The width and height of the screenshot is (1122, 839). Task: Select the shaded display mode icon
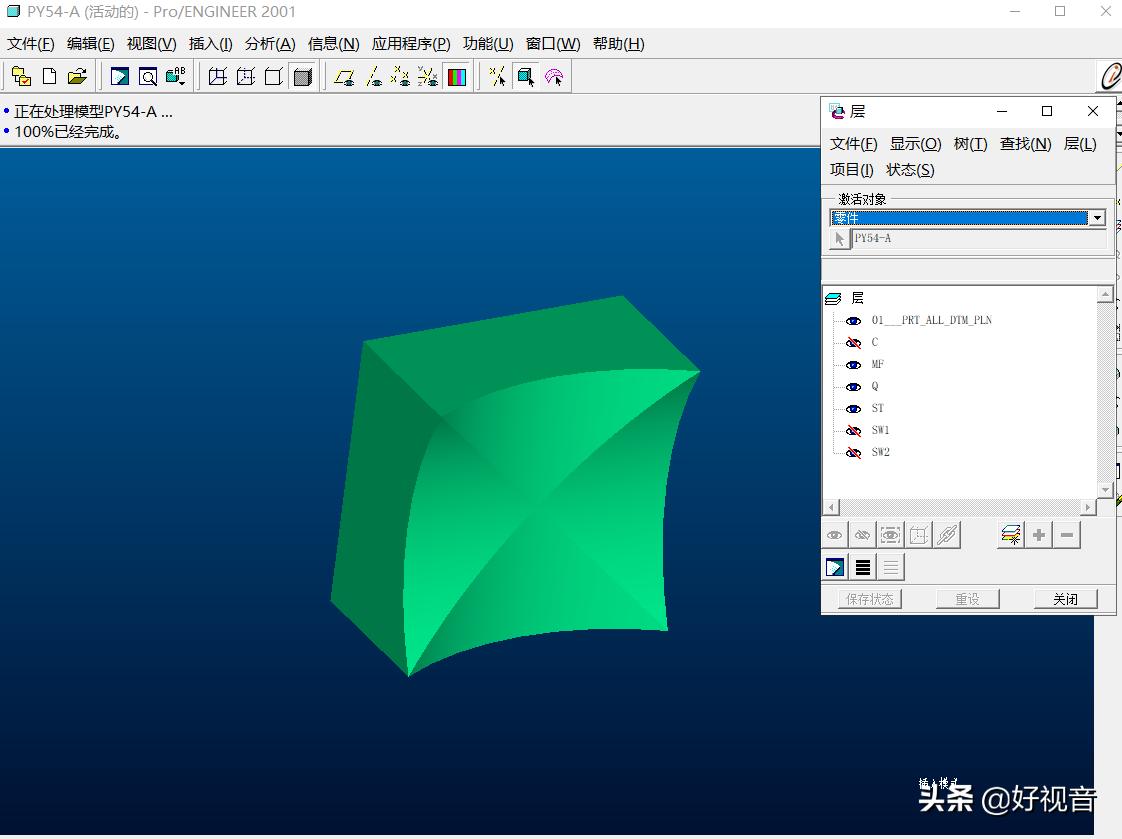(x=303, y=77)
